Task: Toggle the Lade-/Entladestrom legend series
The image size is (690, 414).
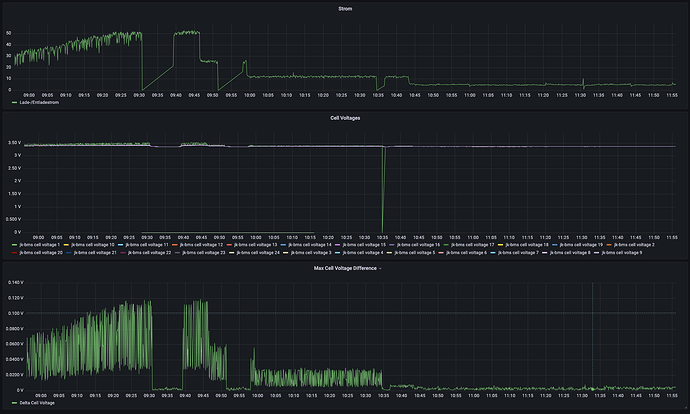Action: 42,102
